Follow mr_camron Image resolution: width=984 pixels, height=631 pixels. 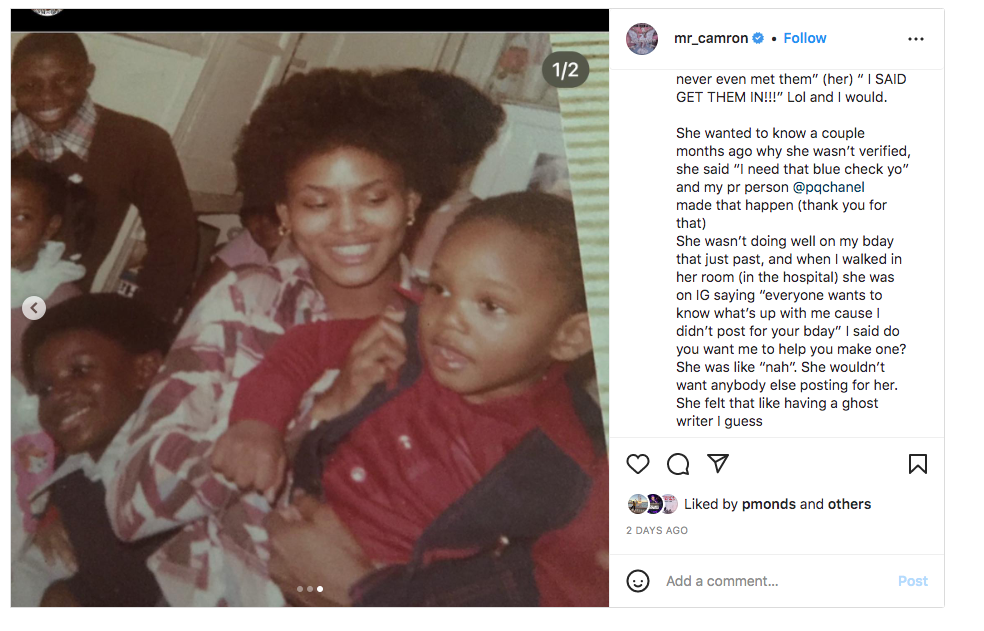(805, 38)
